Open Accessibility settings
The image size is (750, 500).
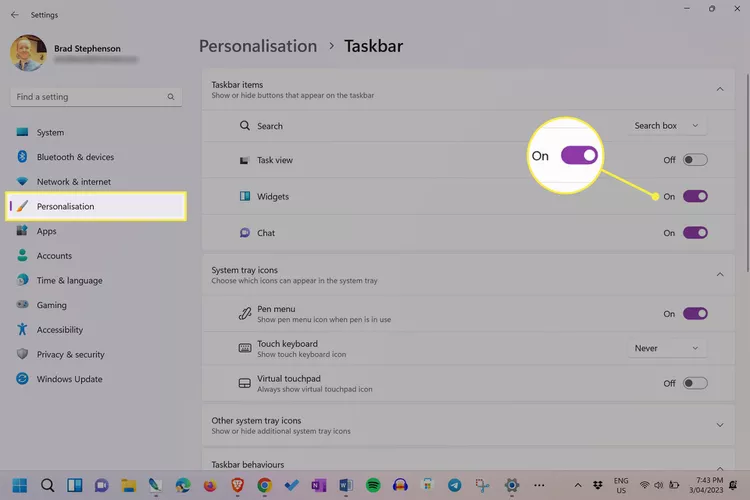click(96, 330)
